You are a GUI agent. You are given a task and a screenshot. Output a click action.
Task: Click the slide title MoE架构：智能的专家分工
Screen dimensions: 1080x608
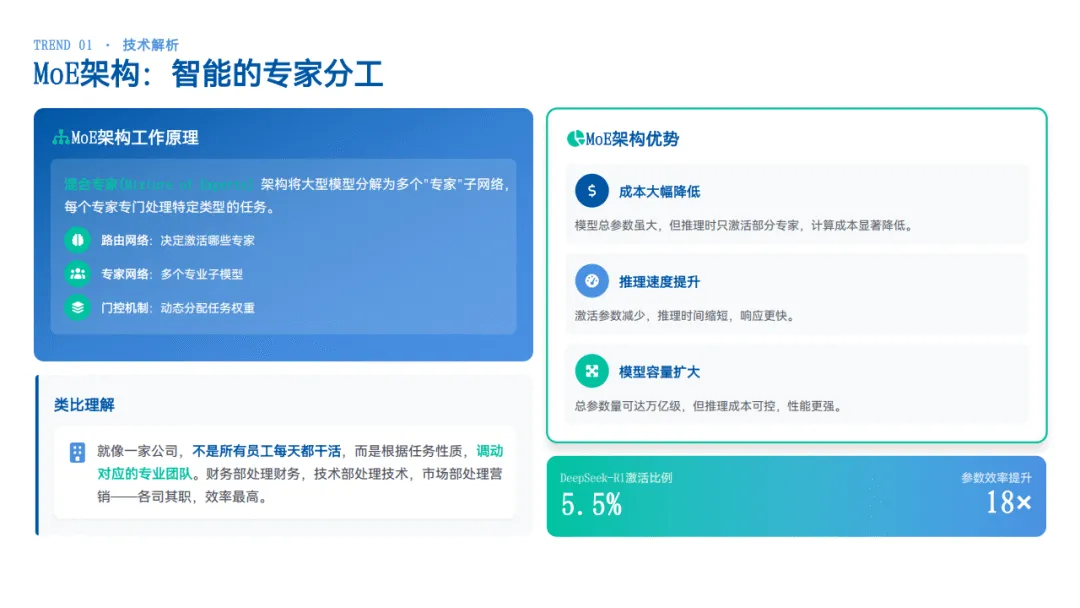click(x=208, y=74)
